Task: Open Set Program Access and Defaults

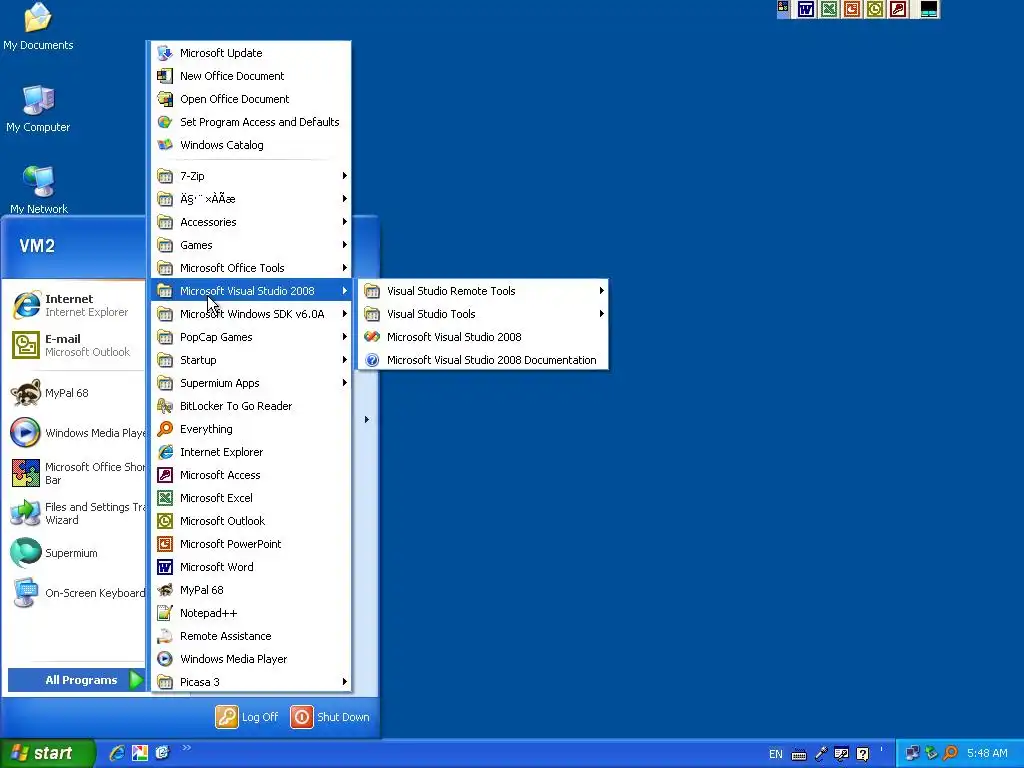Action: click(251, 122)
